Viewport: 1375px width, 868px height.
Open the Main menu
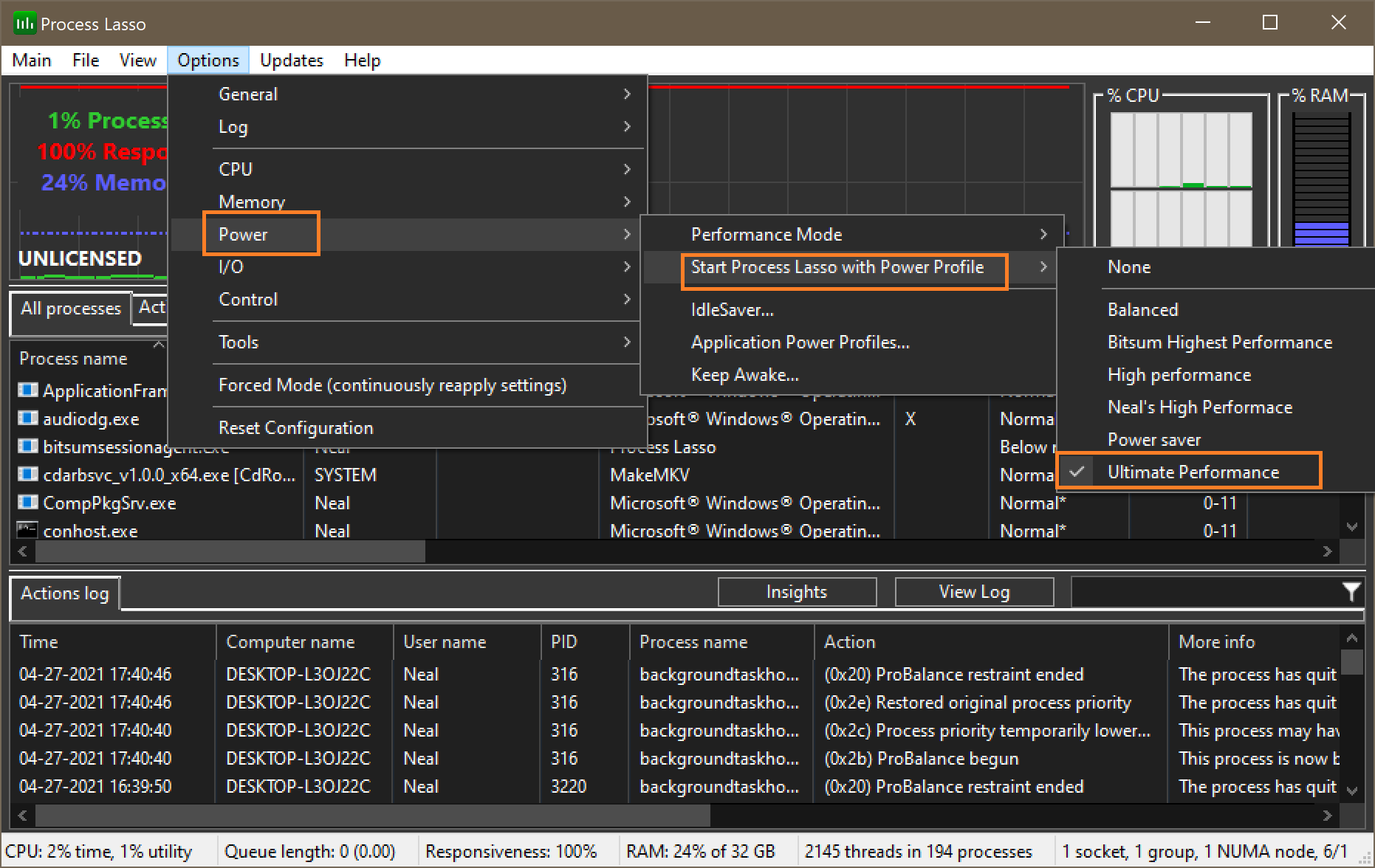coord(32,60)
